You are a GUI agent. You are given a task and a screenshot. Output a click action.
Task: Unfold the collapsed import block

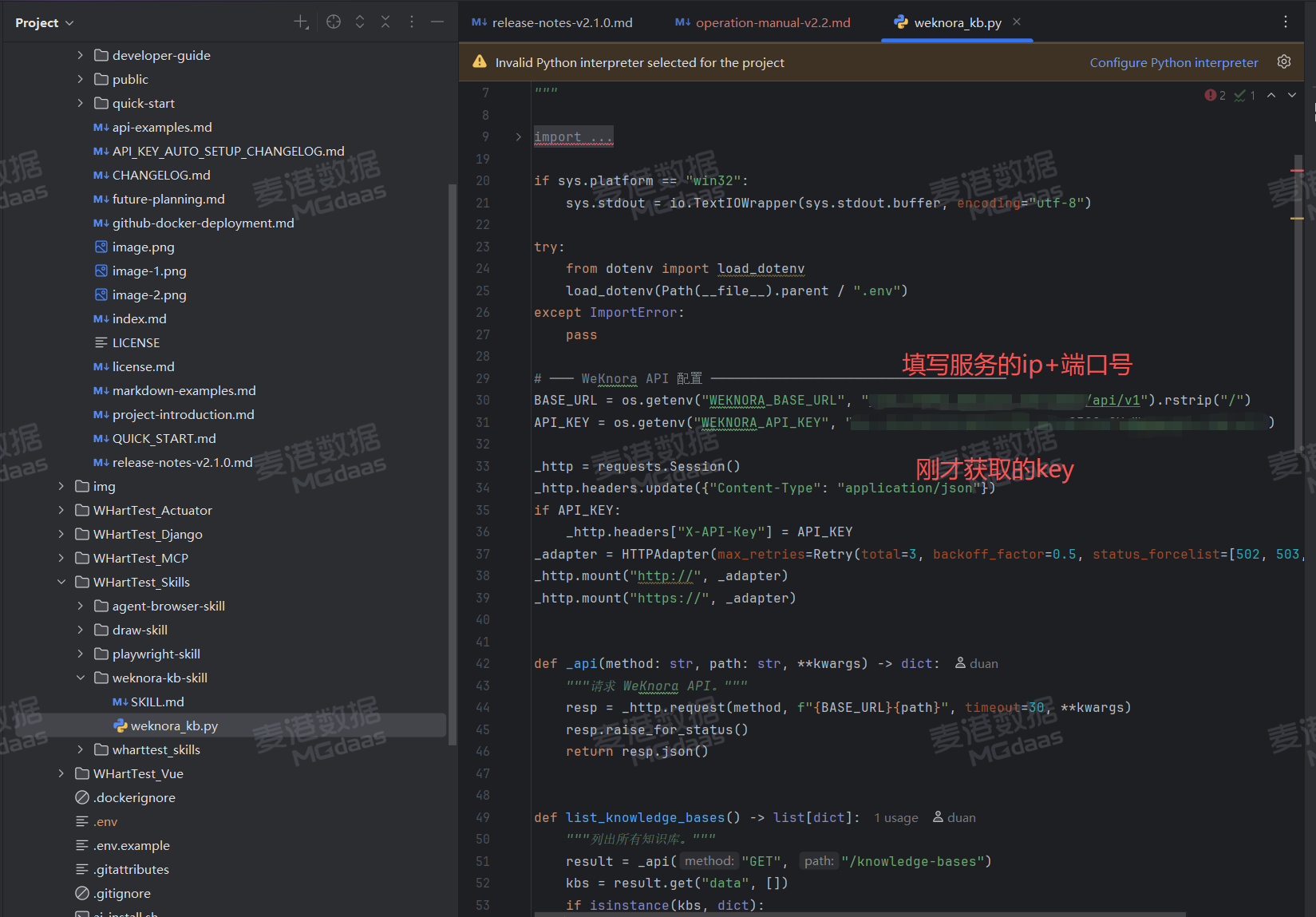[x=519, y=137]
